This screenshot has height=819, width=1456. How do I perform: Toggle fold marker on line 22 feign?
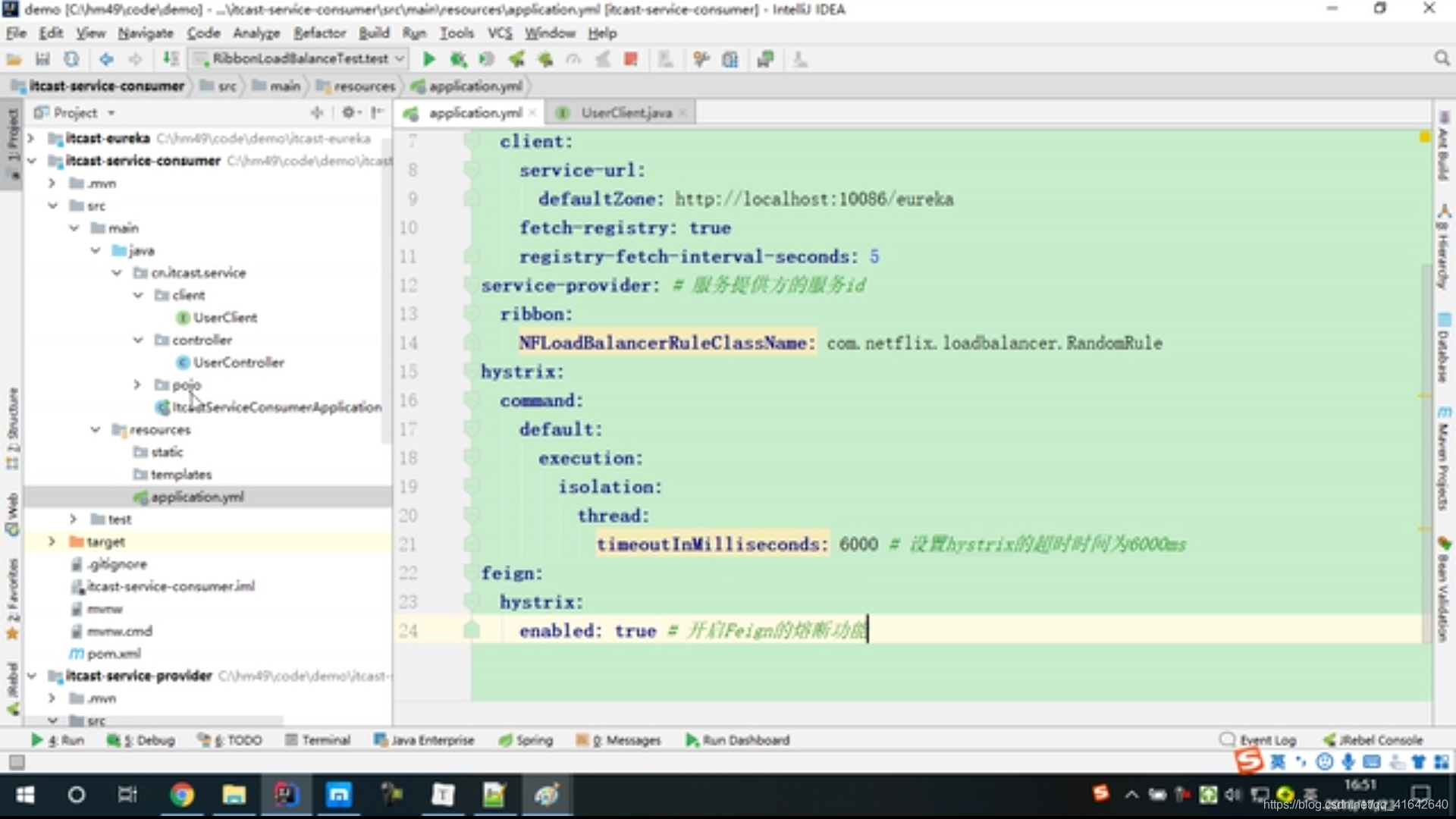pos(471,573)
